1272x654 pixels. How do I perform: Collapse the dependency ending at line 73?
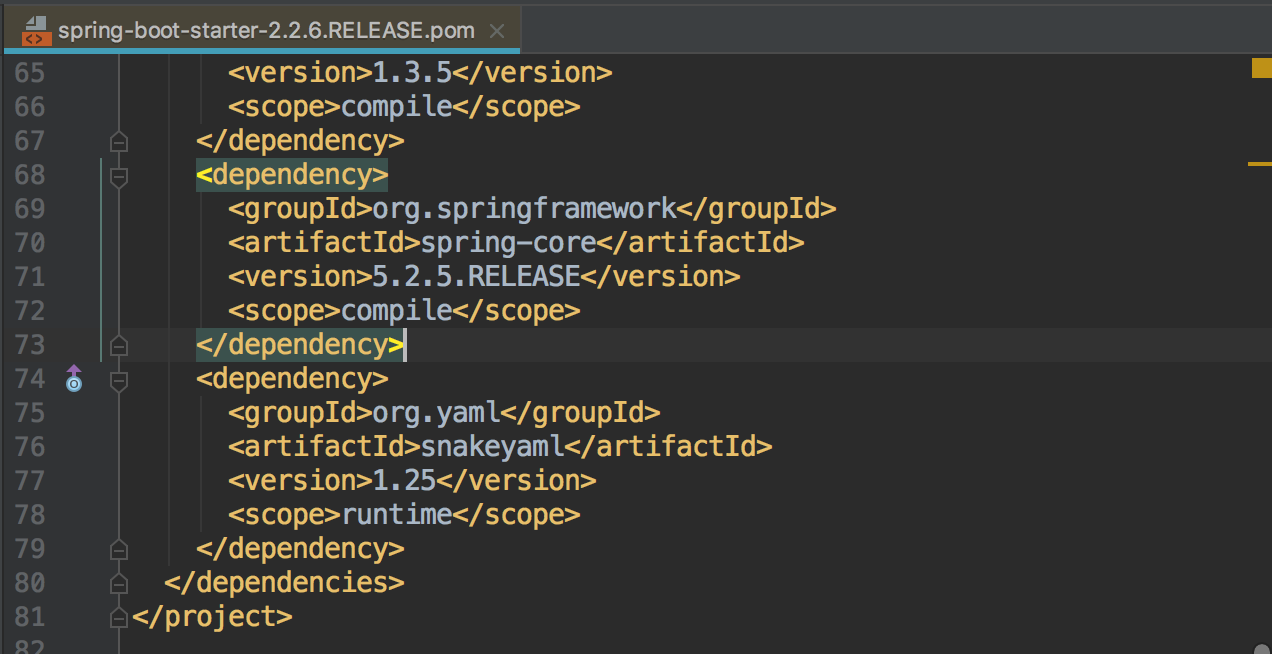coord(118,345)
